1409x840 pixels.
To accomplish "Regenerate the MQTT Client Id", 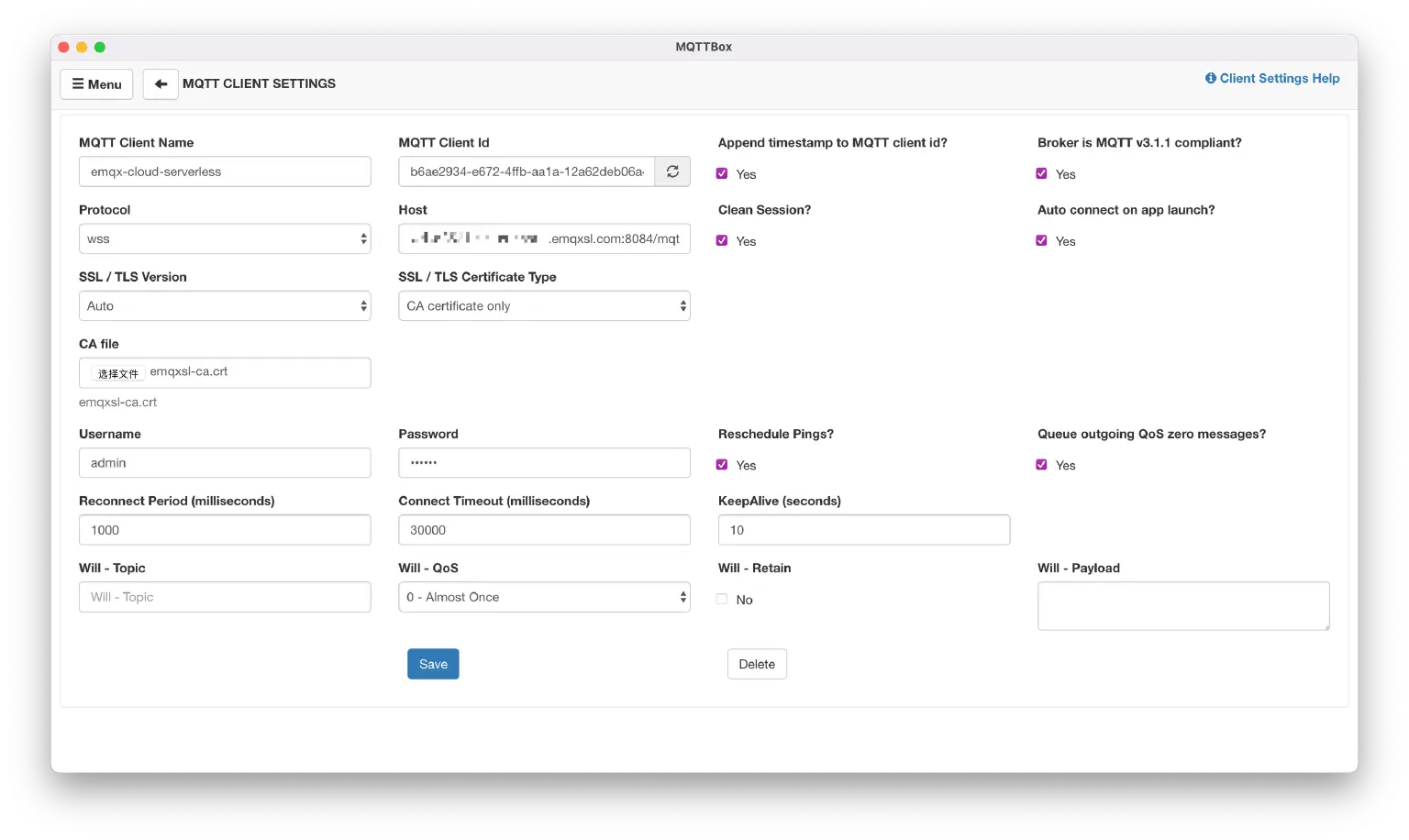I will coord(672,171).
